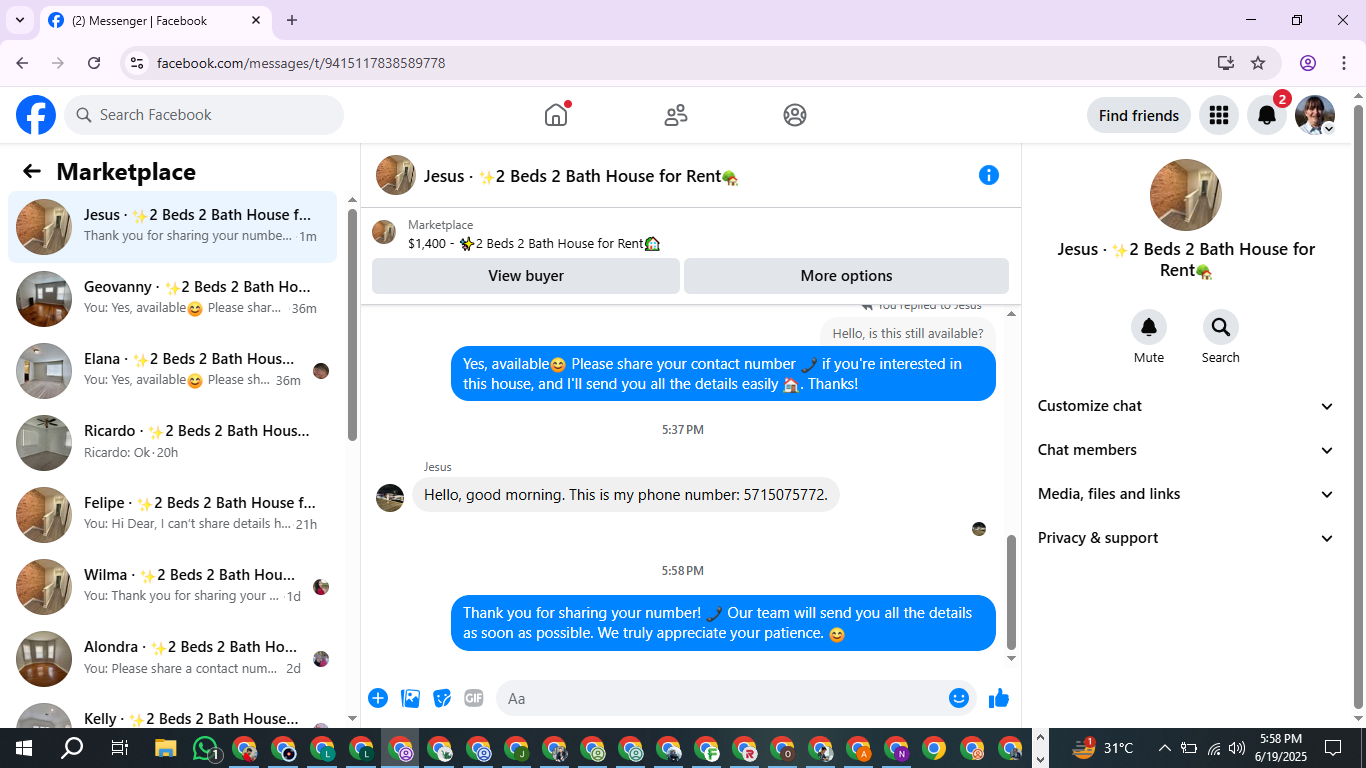Click large Jesus listing profile photo

pyautogui.click(x=1186, y=195)
